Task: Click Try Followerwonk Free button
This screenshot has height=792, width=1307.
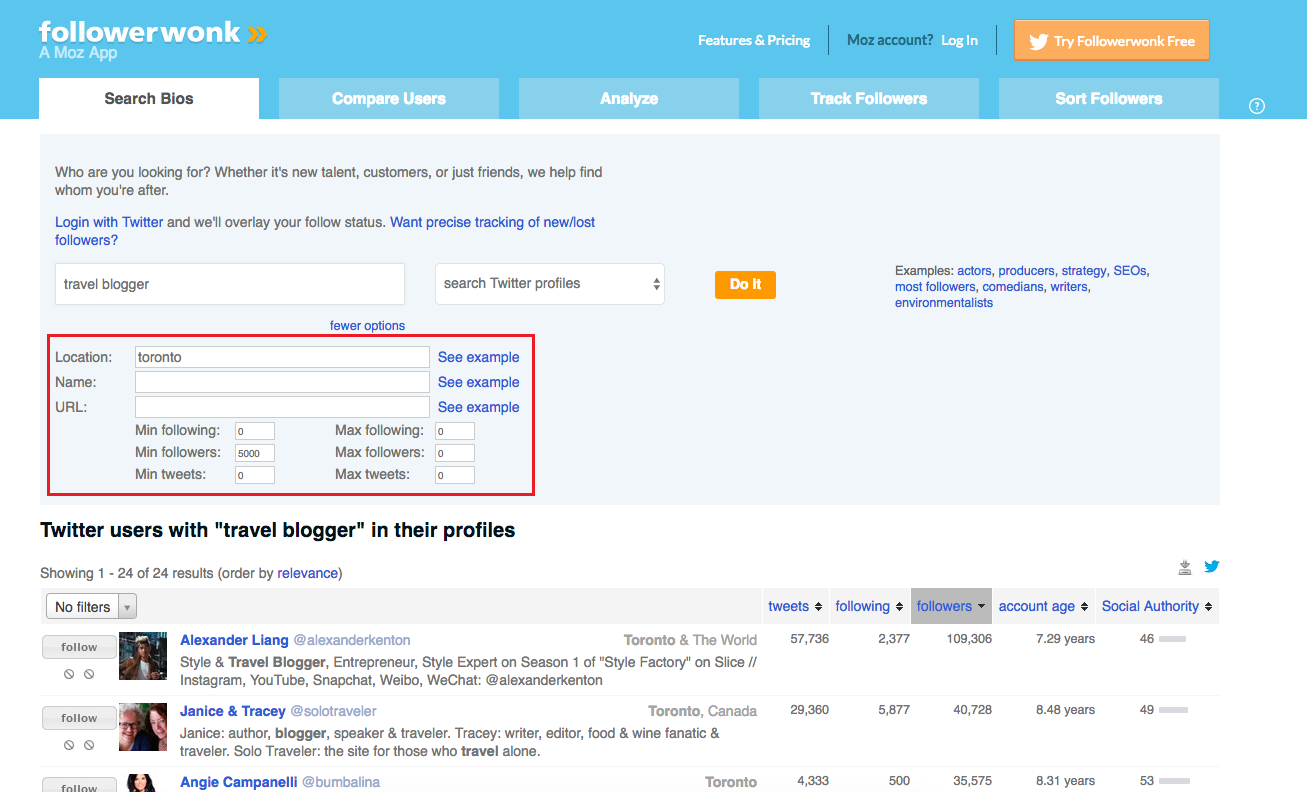Action: click(x=1111, y=41)
